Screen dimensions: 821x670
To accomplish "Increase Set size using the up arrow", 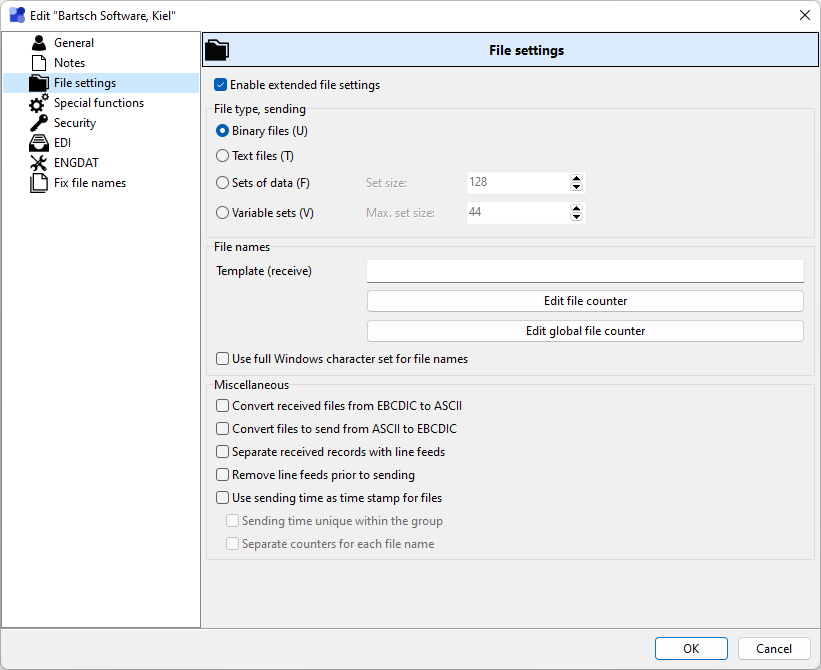I will click(x=576, y=179).
